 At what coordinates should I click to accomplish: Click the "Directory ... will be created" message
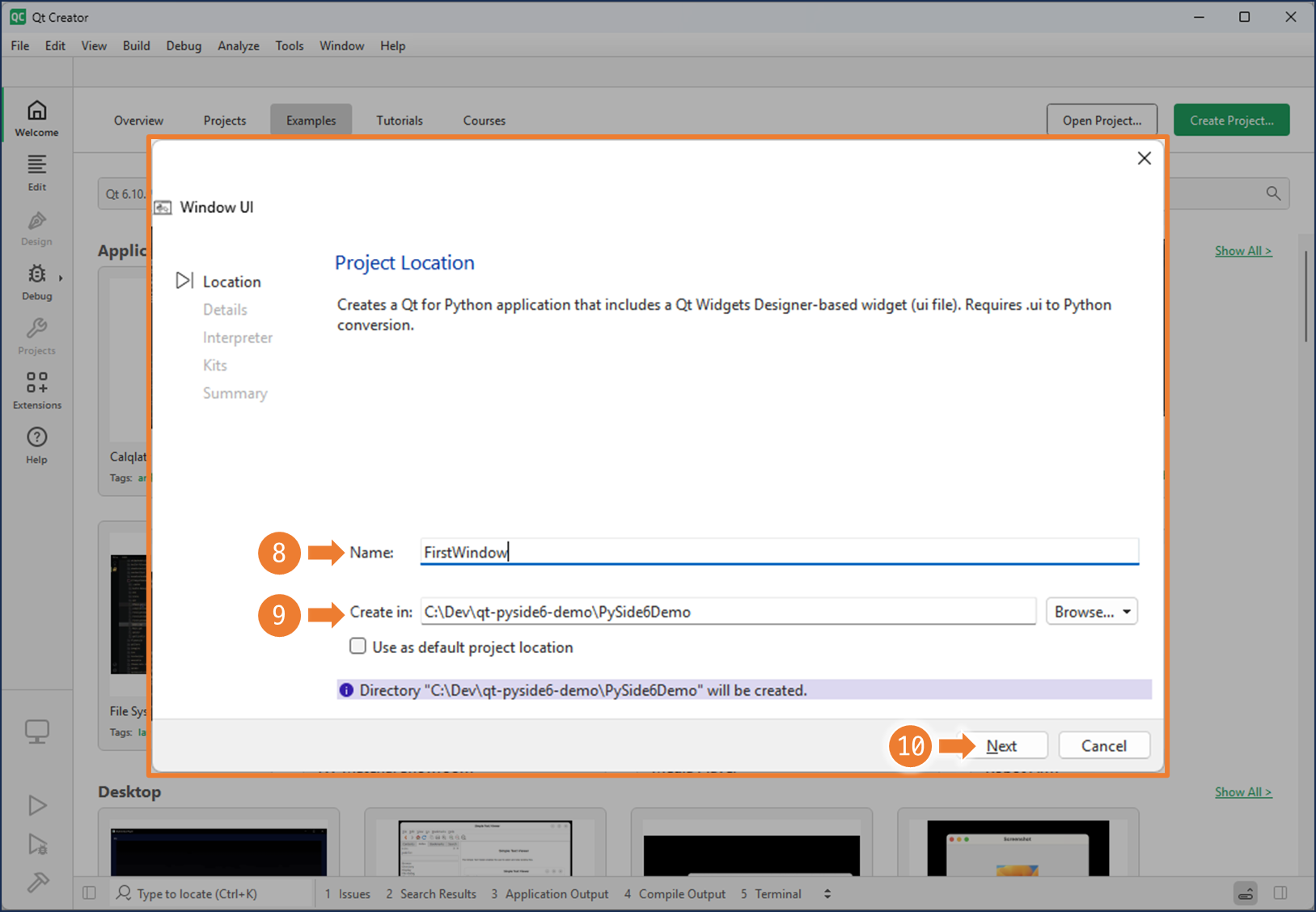744,690
